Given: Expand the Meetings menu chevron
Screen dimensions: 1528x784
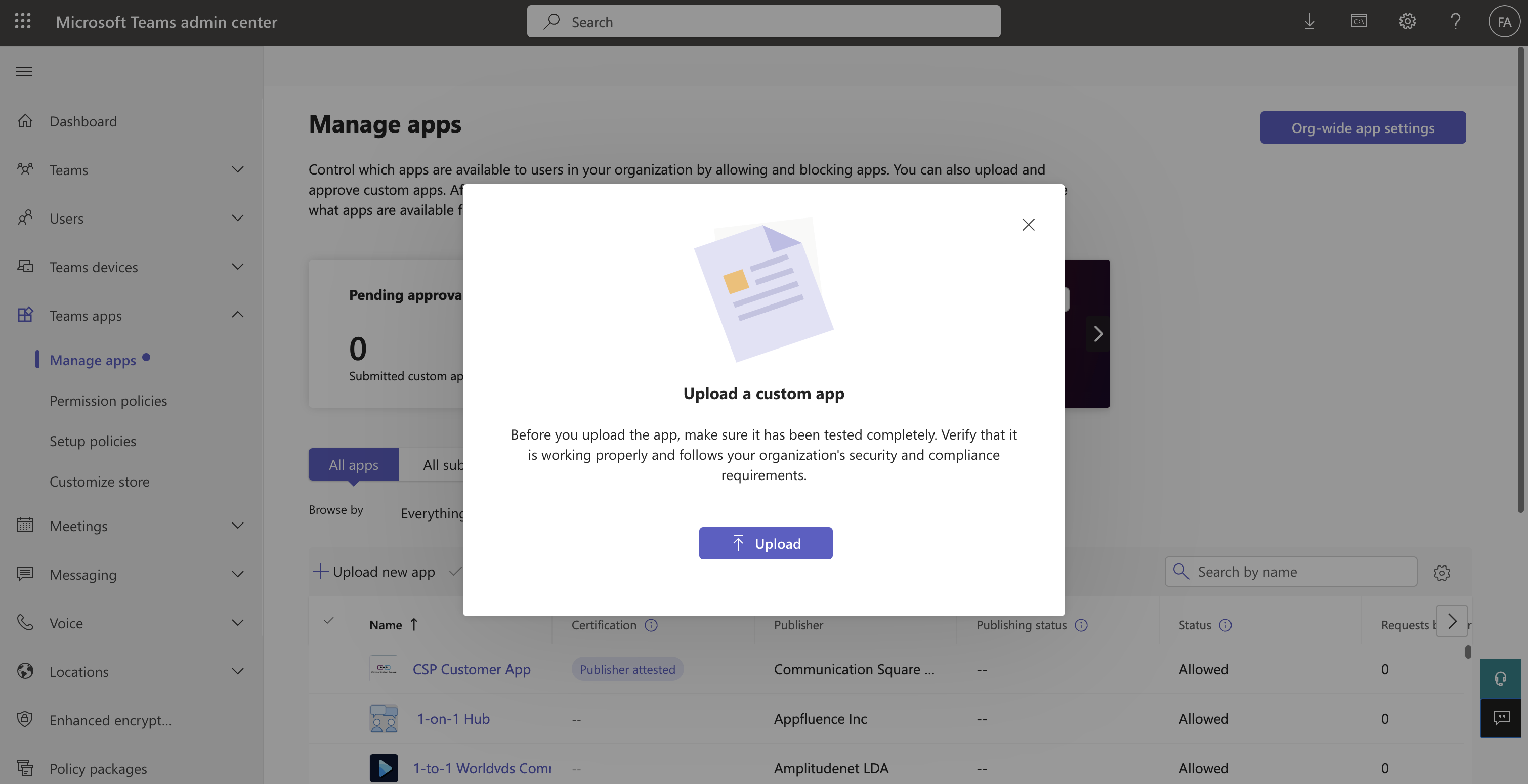Looking at the screenshot, I should [x=238, y=526].
